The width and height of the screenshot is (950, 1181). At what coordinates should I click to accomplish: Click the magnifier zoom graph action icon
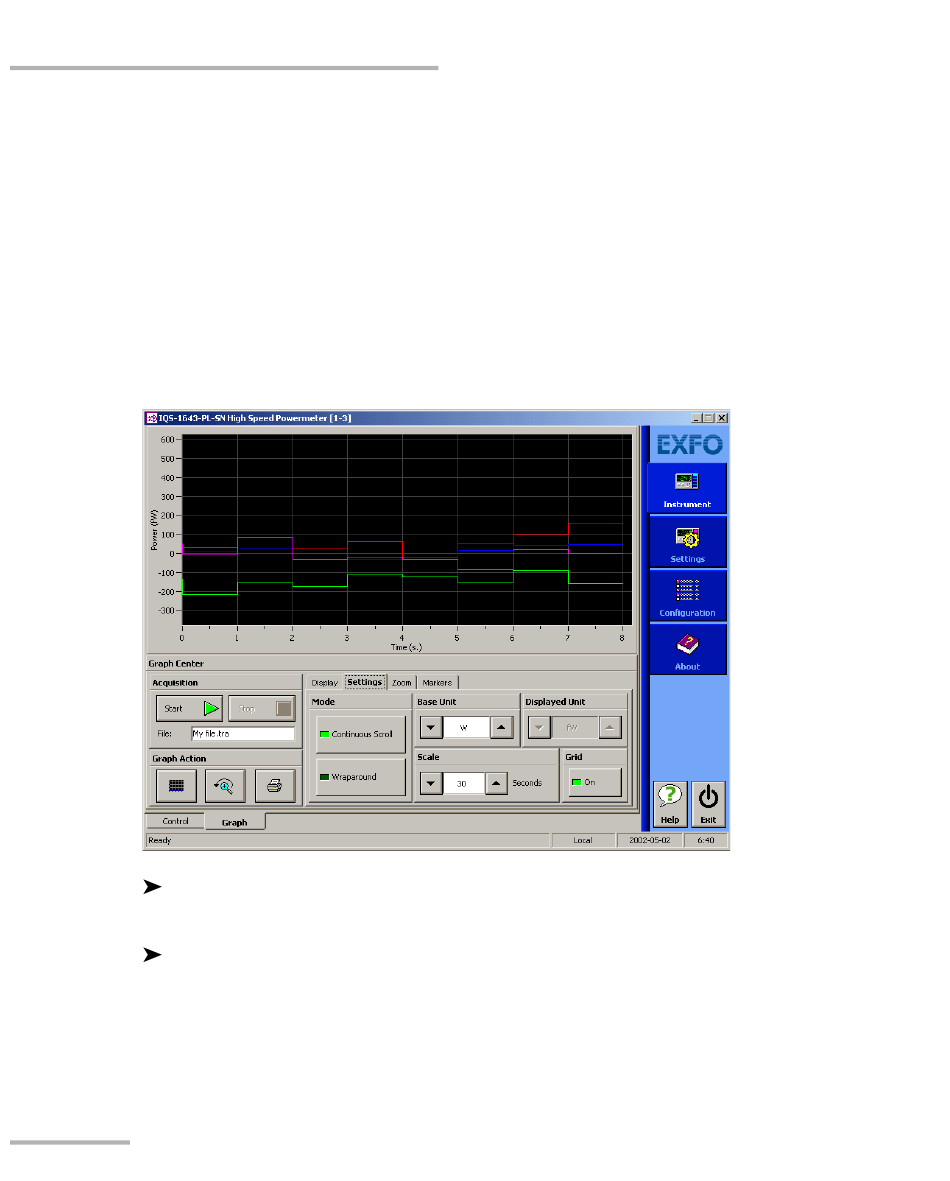coord(225,786)
